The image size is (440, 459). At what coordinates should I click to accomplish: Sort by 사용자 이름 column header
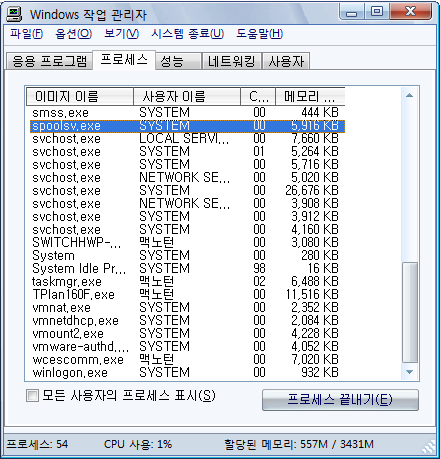[187, 97]
